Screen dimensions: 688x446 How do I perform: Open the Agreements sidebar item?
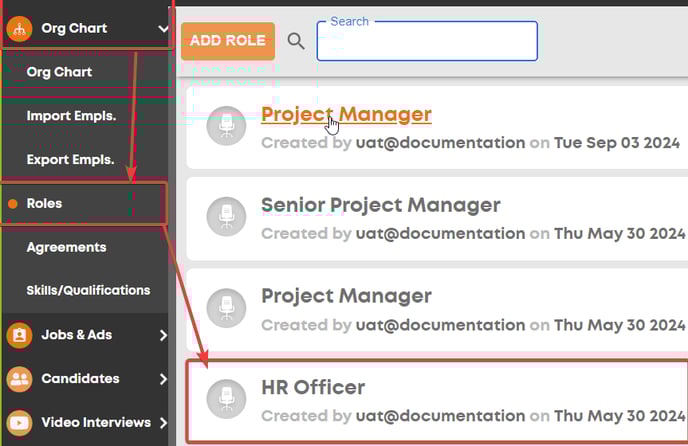pyautogui.click(x=66, y=247)
